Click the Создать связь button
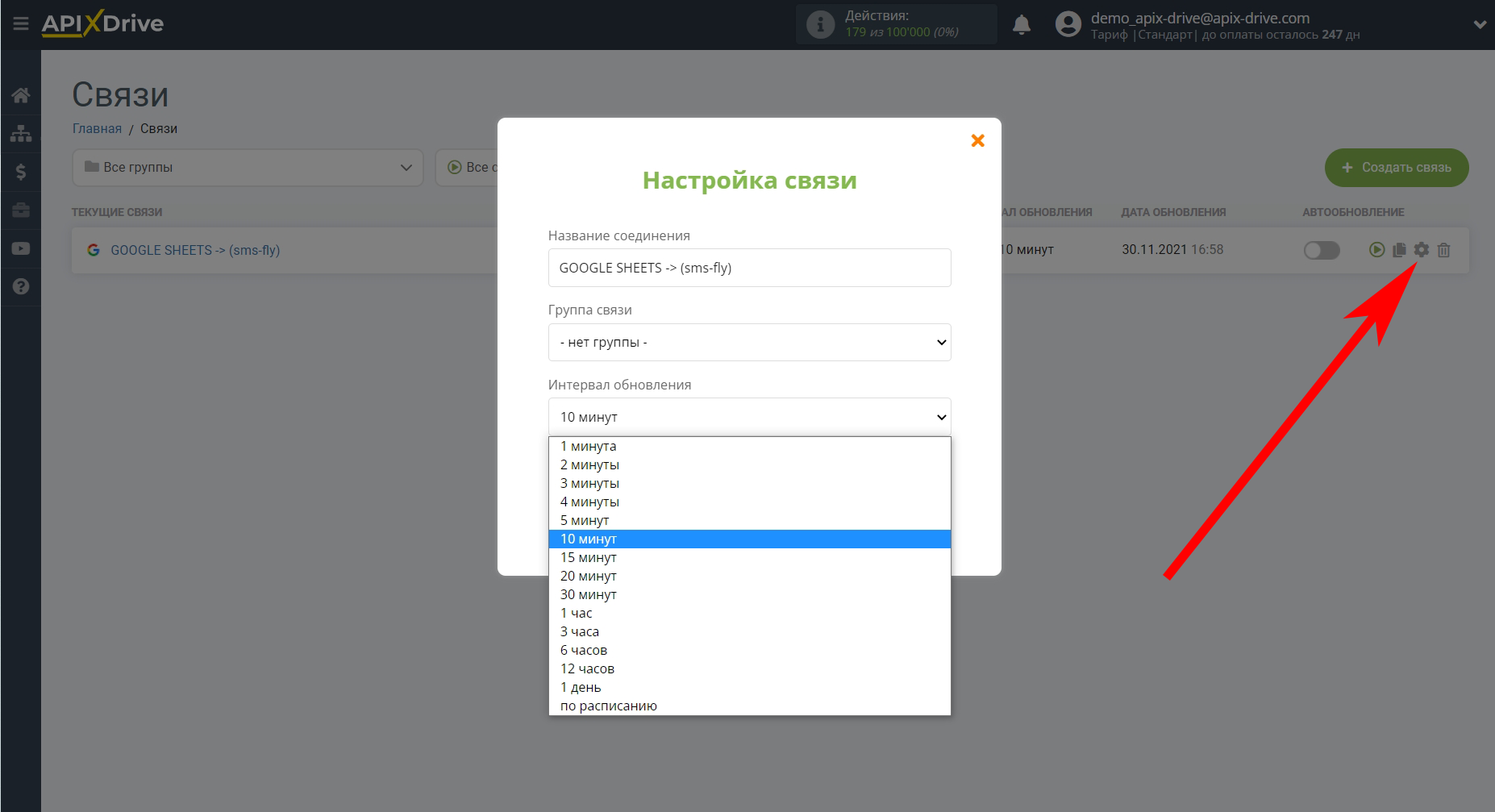 point(1397,168)
